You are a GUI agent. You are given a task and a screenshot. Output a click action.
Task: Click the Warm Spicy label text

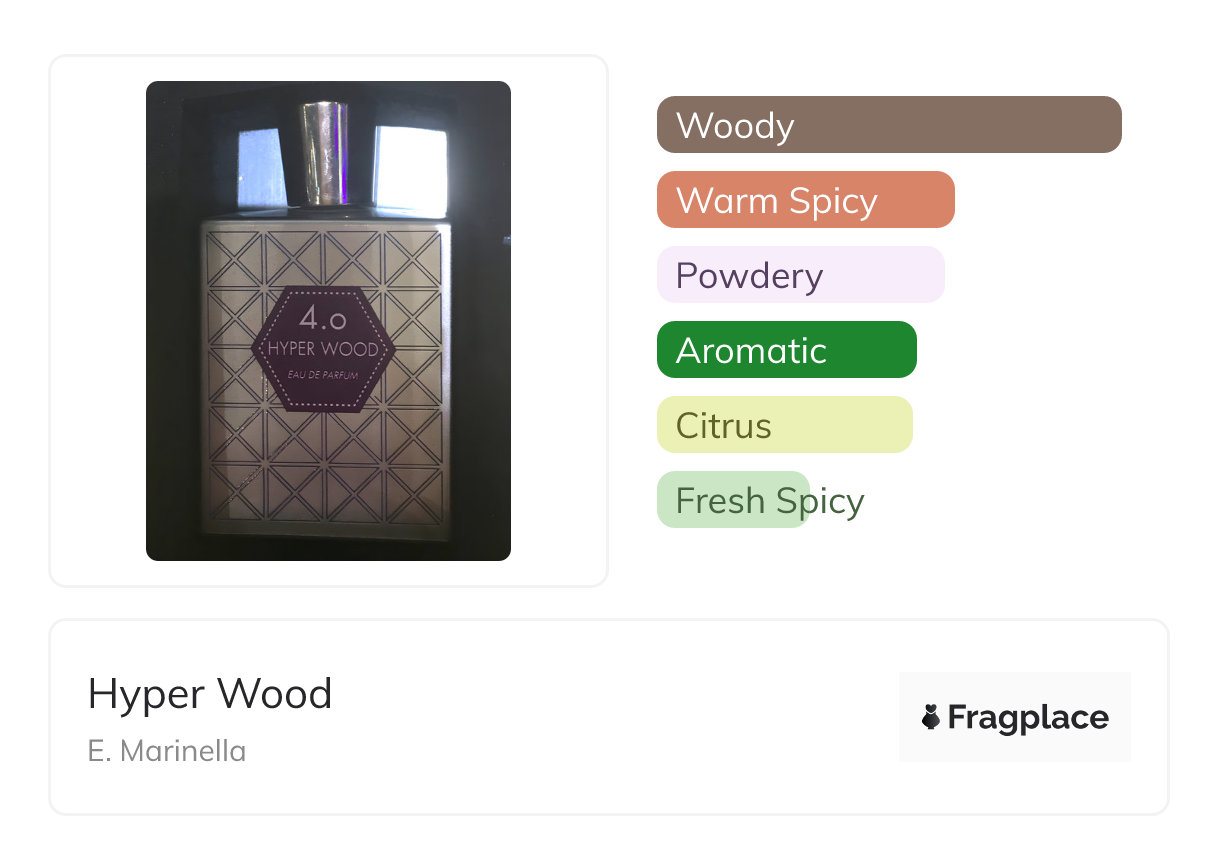[777, 201]
